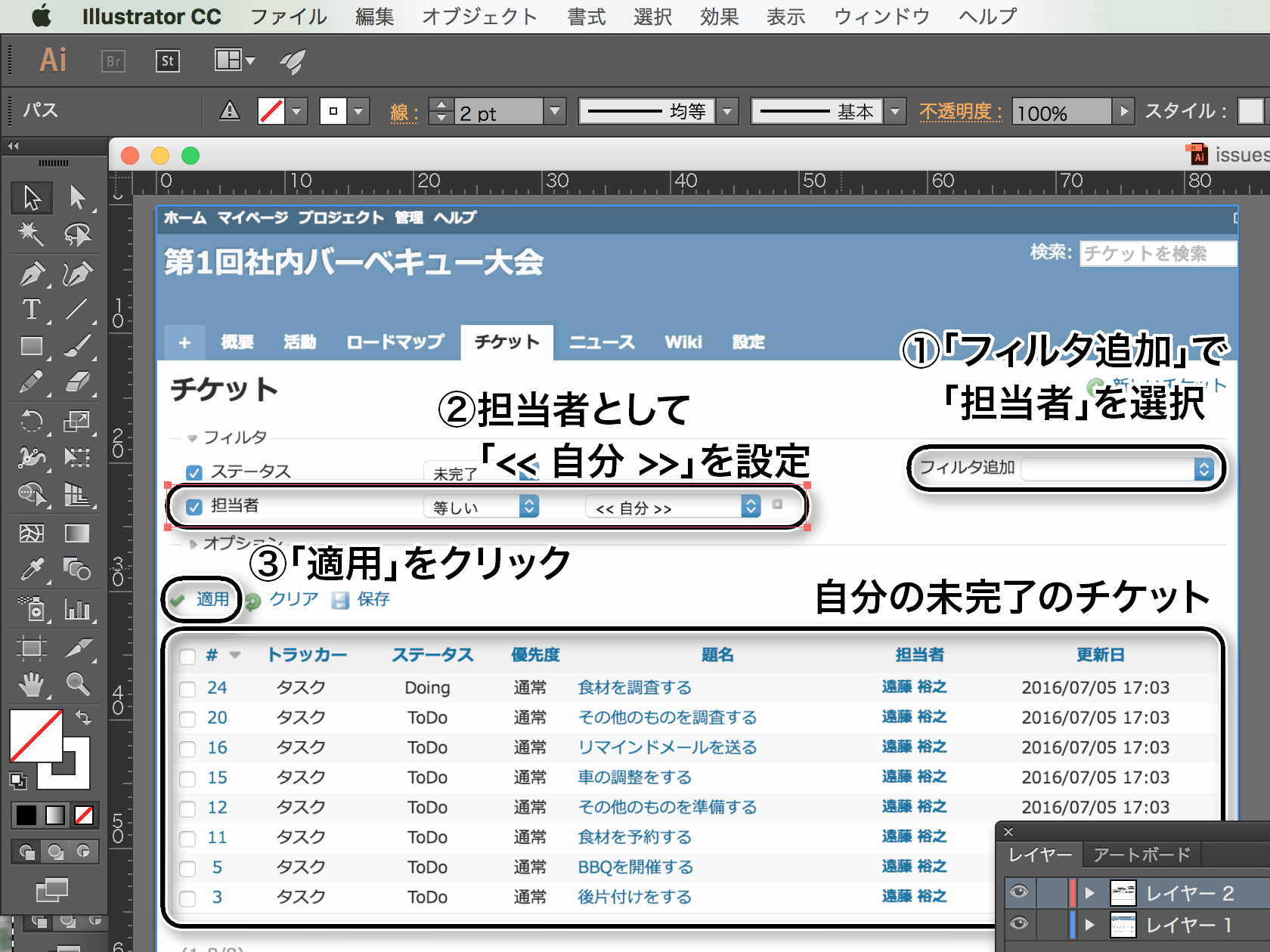Open the stroke weight dropdown
Image resolution: width=1270 pixels, height=952 pixels.
point(556,112)
